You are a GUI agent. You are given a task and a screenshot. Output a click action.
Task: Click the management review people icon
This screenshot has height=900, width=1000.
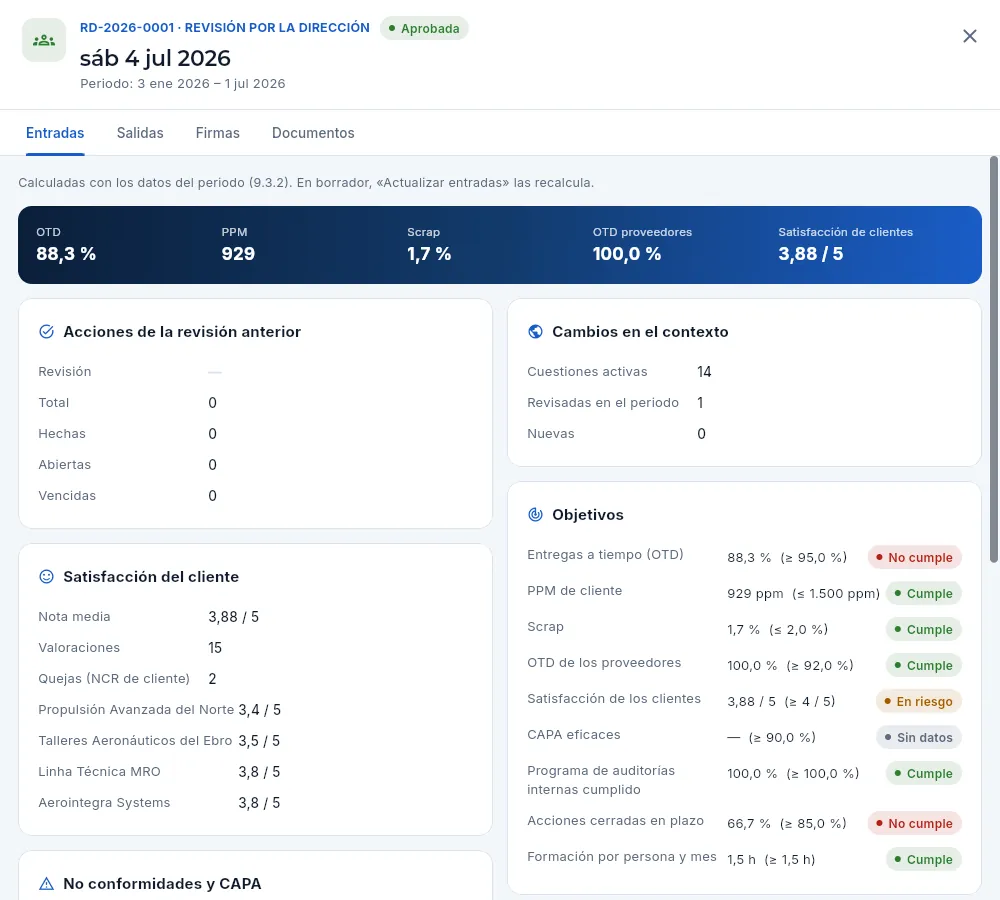tap(44, 40)
